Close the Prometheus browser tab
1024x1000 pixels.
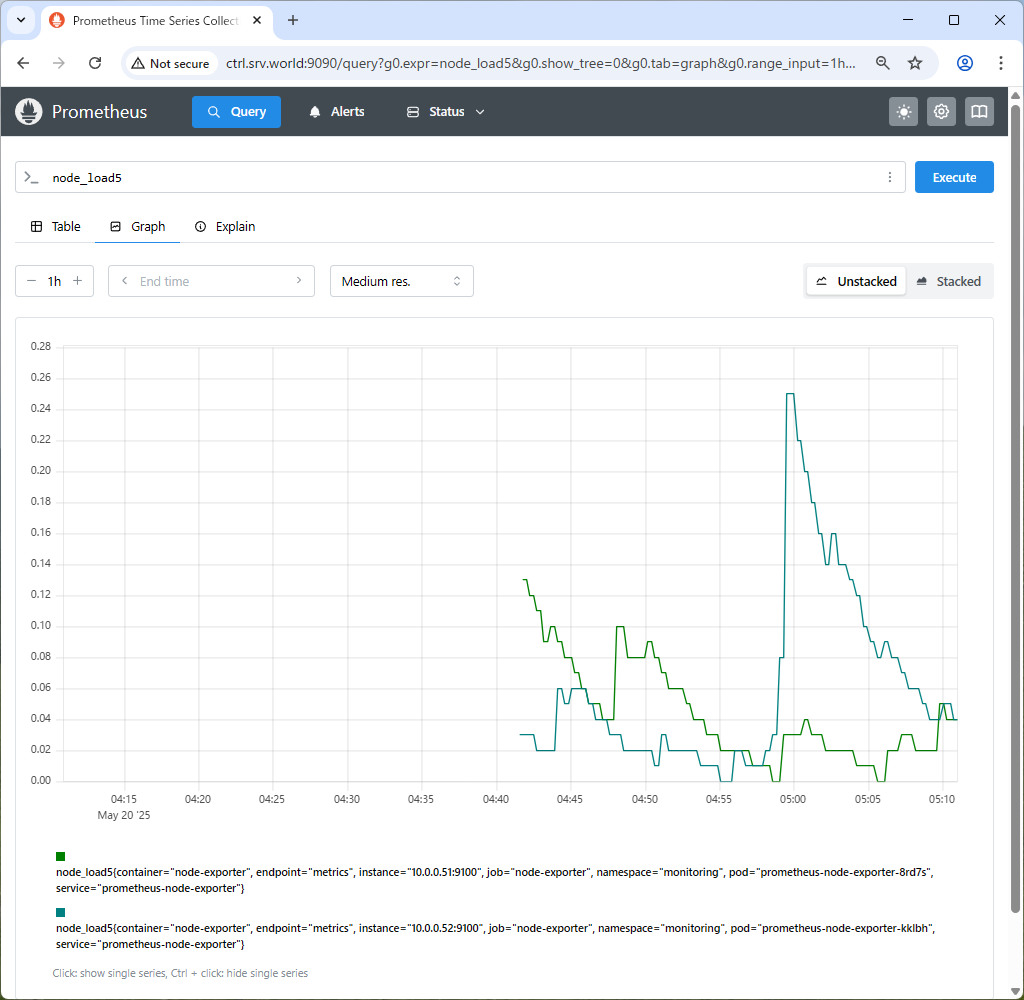(x=257, y=20)
